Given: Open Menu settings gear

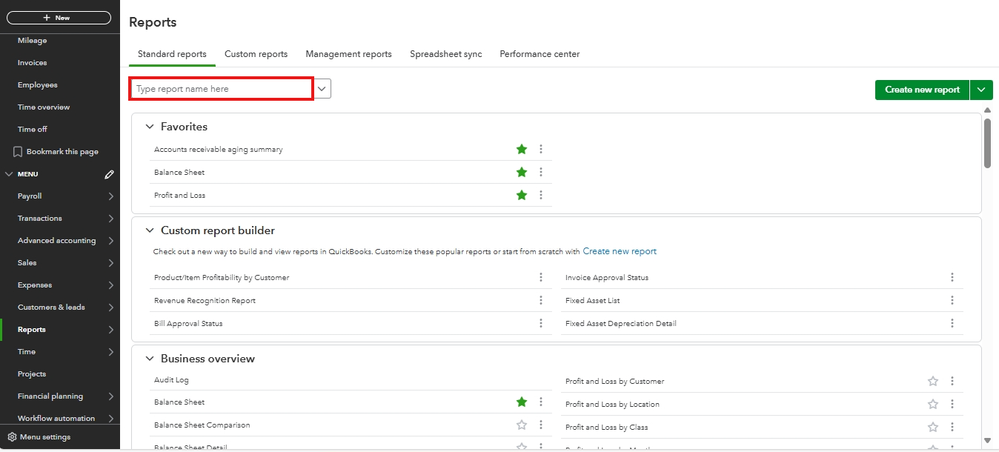Looking at the screenshot, I should click(12, 437).
